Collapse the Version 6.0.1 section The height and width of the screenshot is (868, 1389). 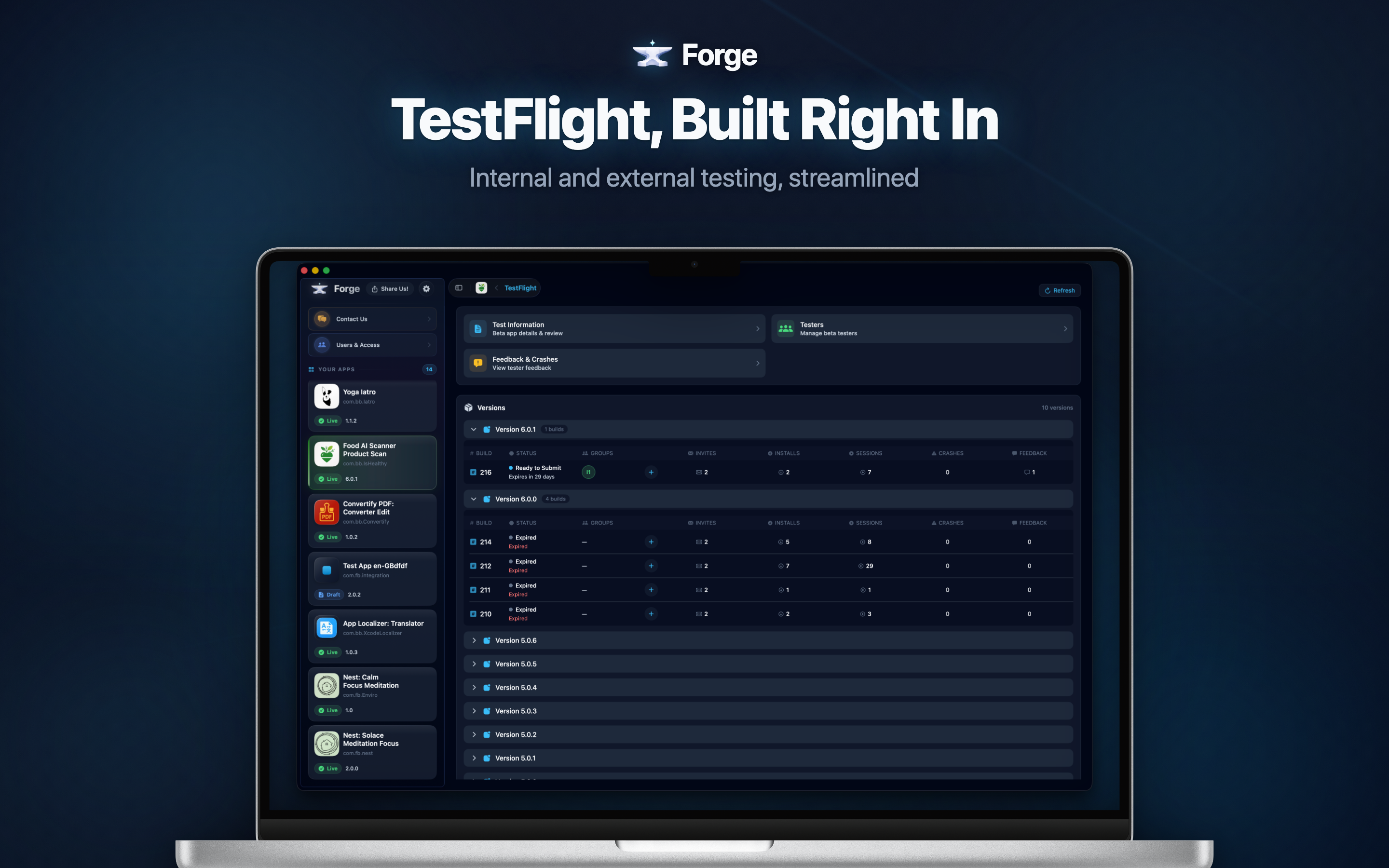click(x=474, y=429)
